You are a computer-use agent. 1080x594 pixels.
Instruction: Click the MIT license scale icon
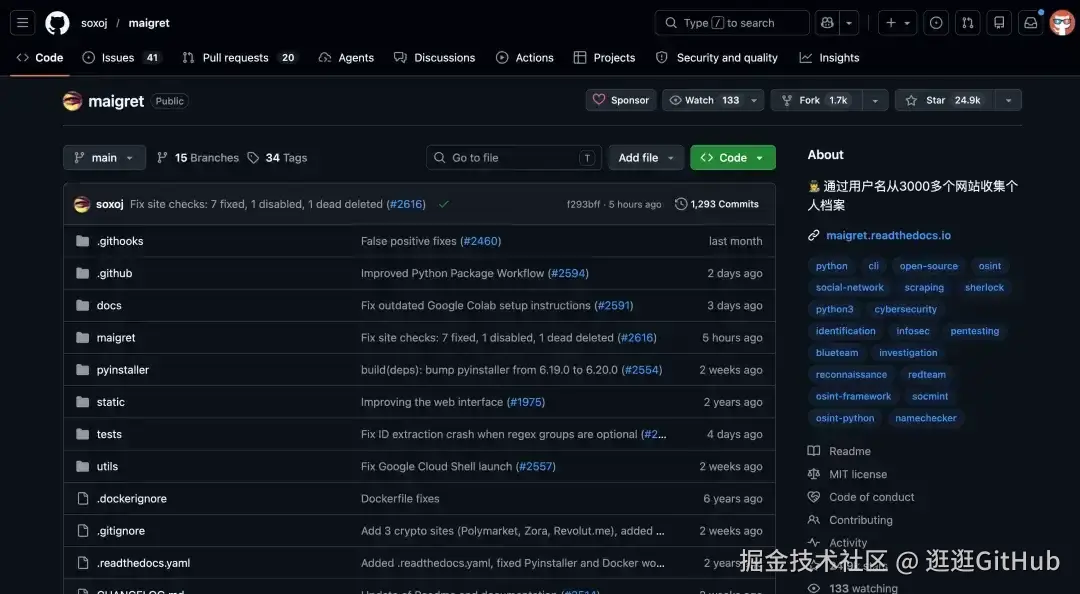pos(813,474)
